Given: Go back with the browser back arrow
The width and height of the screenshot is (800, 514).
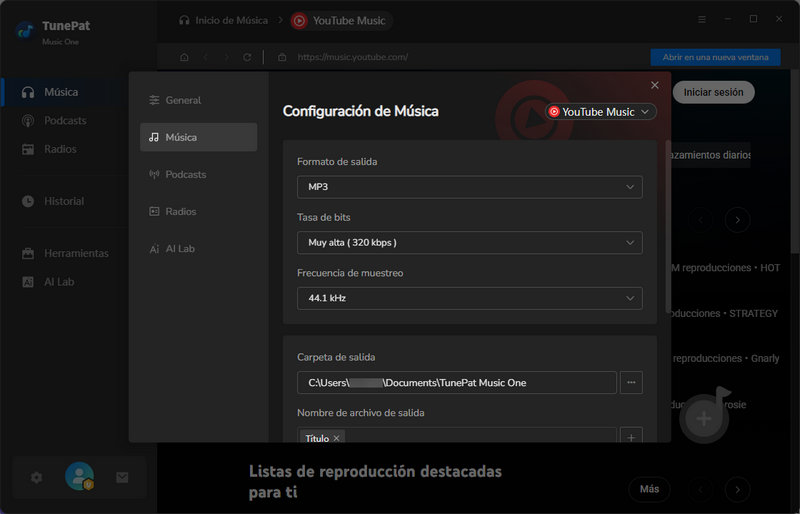Looking at the screenshot, I should coord(206,58).
